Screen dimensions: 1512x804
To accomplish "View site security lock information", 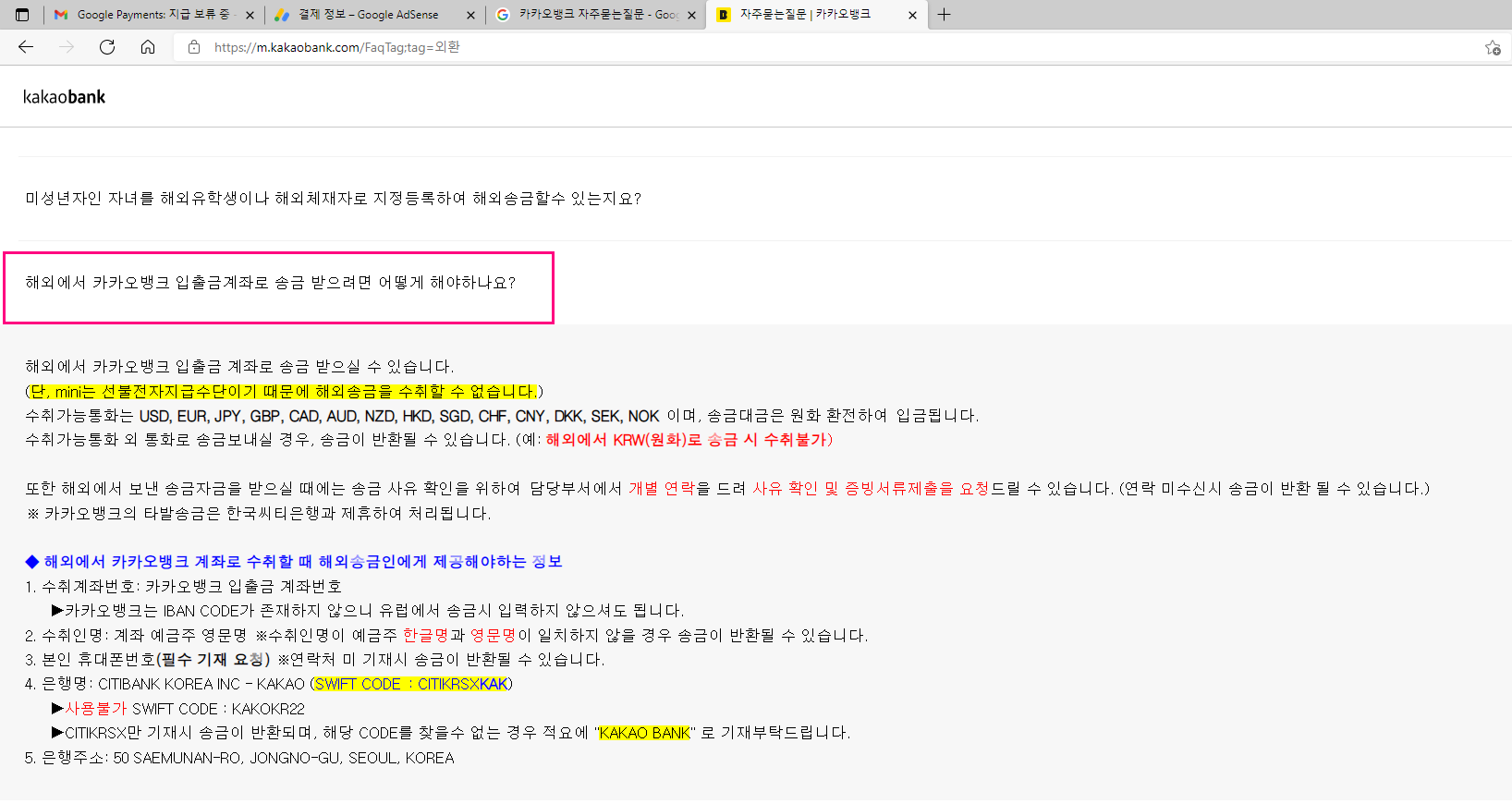I will pos(194,47).
